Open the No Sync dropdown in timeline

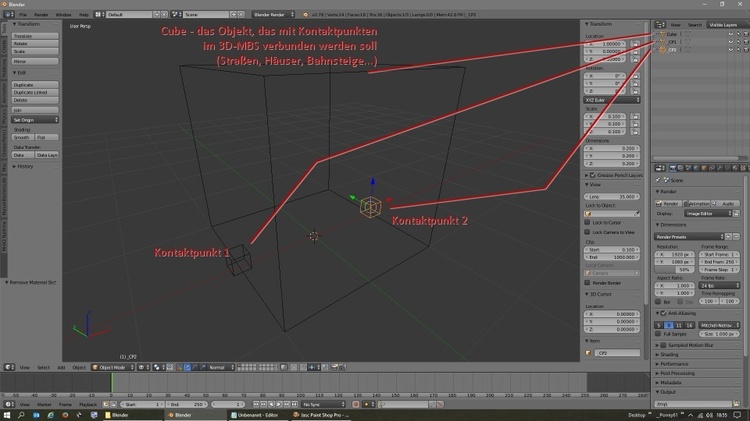[x=323, y=404]
